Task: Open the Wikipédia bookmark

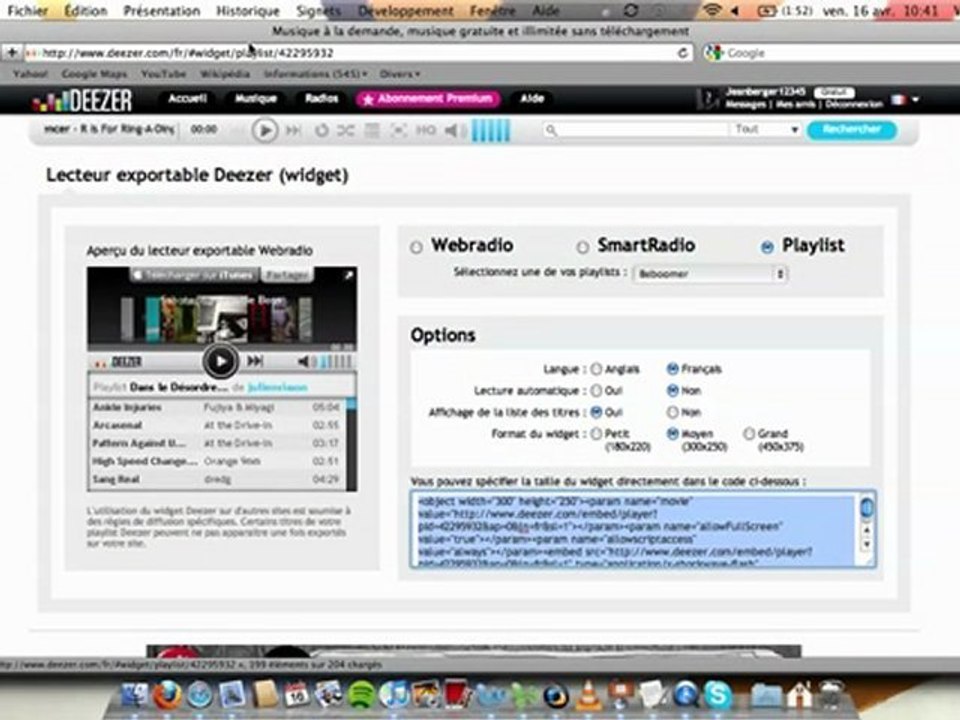Action: point(225,74)
